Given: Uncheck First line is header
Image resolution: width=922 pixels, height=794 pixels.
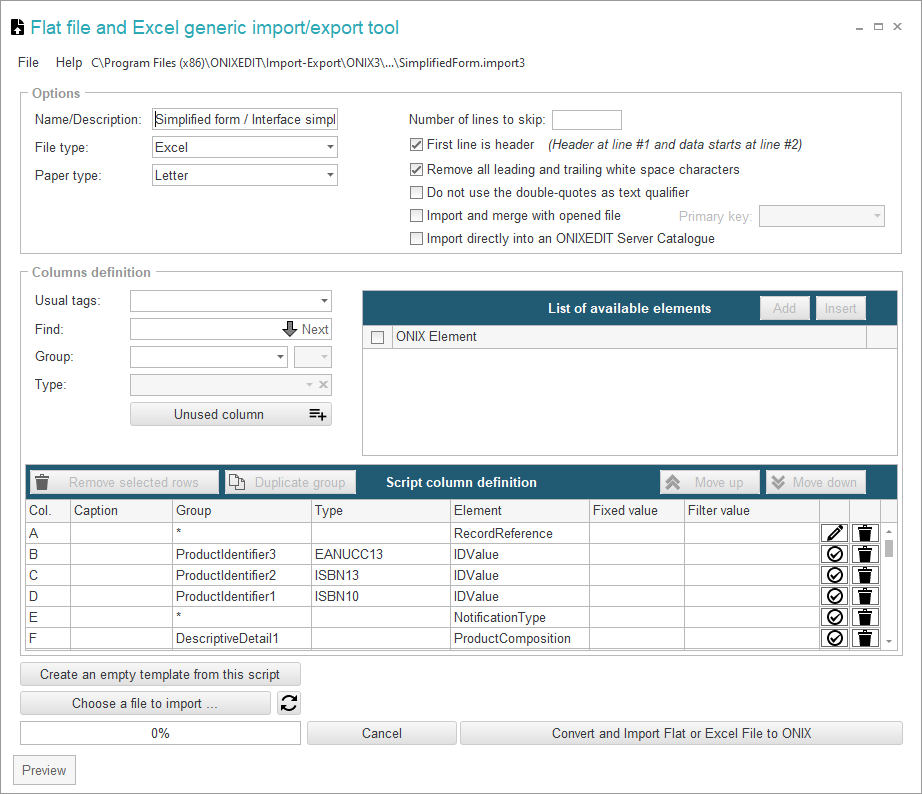Looking at the screenshot, I should tap(417, 145).
